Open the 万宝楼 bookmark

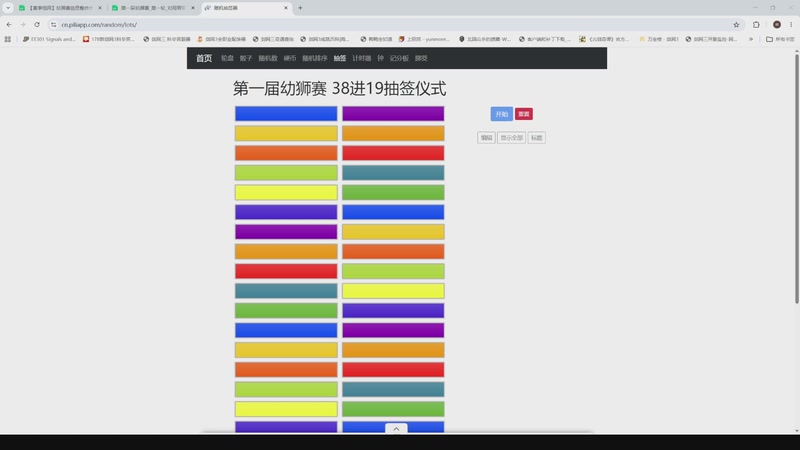coord(659,39)
